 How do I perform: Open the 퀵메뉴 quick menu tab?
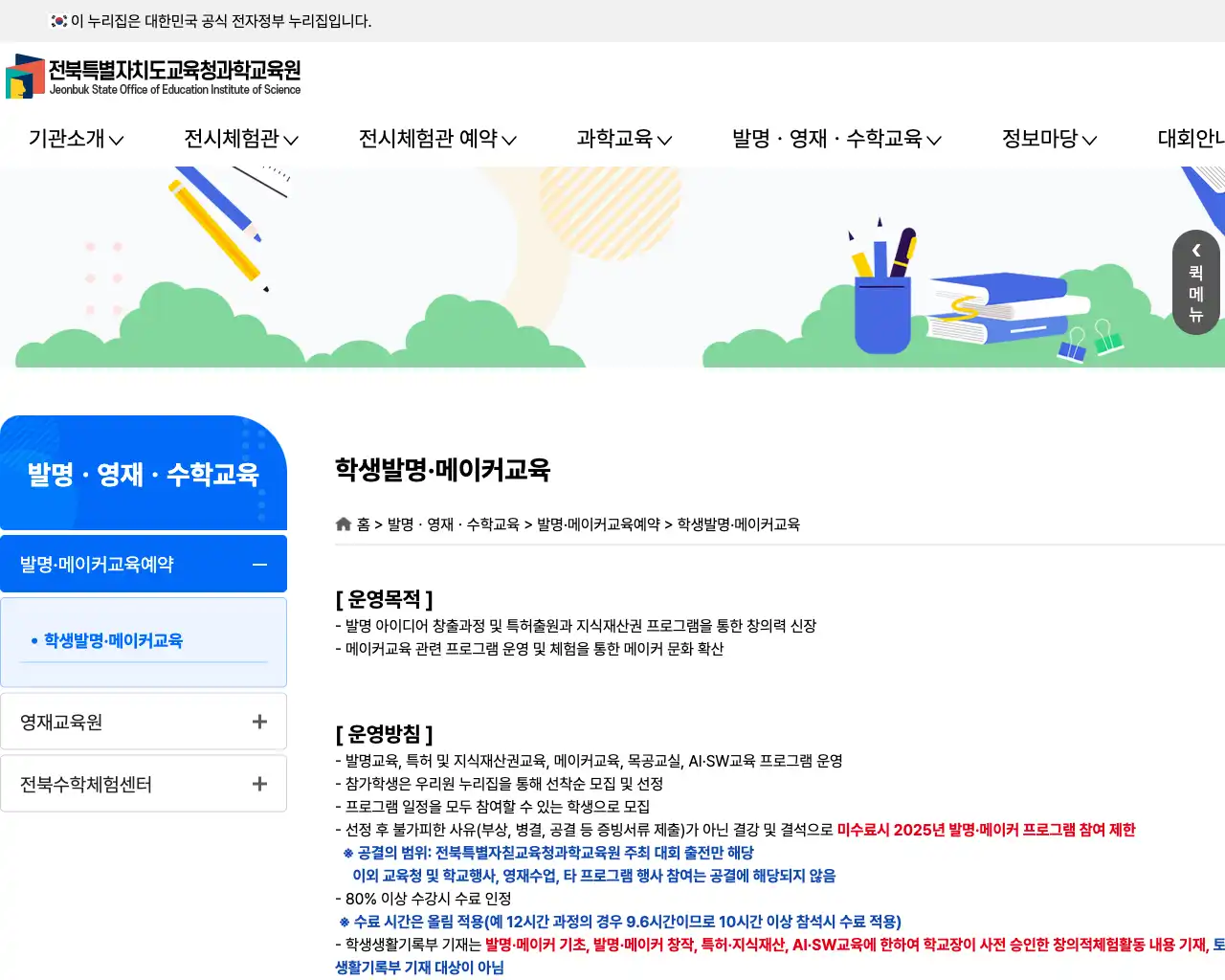point(1195,287)
